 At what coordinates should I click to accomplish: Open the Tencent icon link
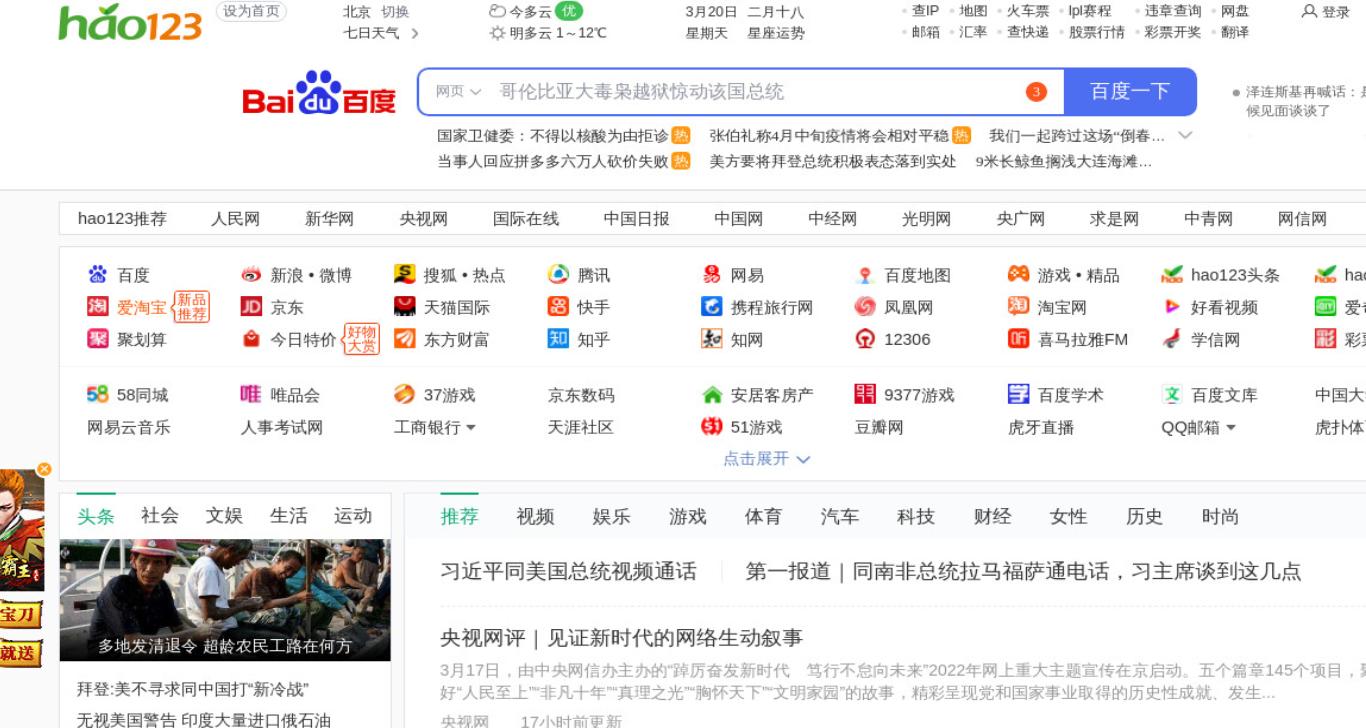[x=558, y=275]
